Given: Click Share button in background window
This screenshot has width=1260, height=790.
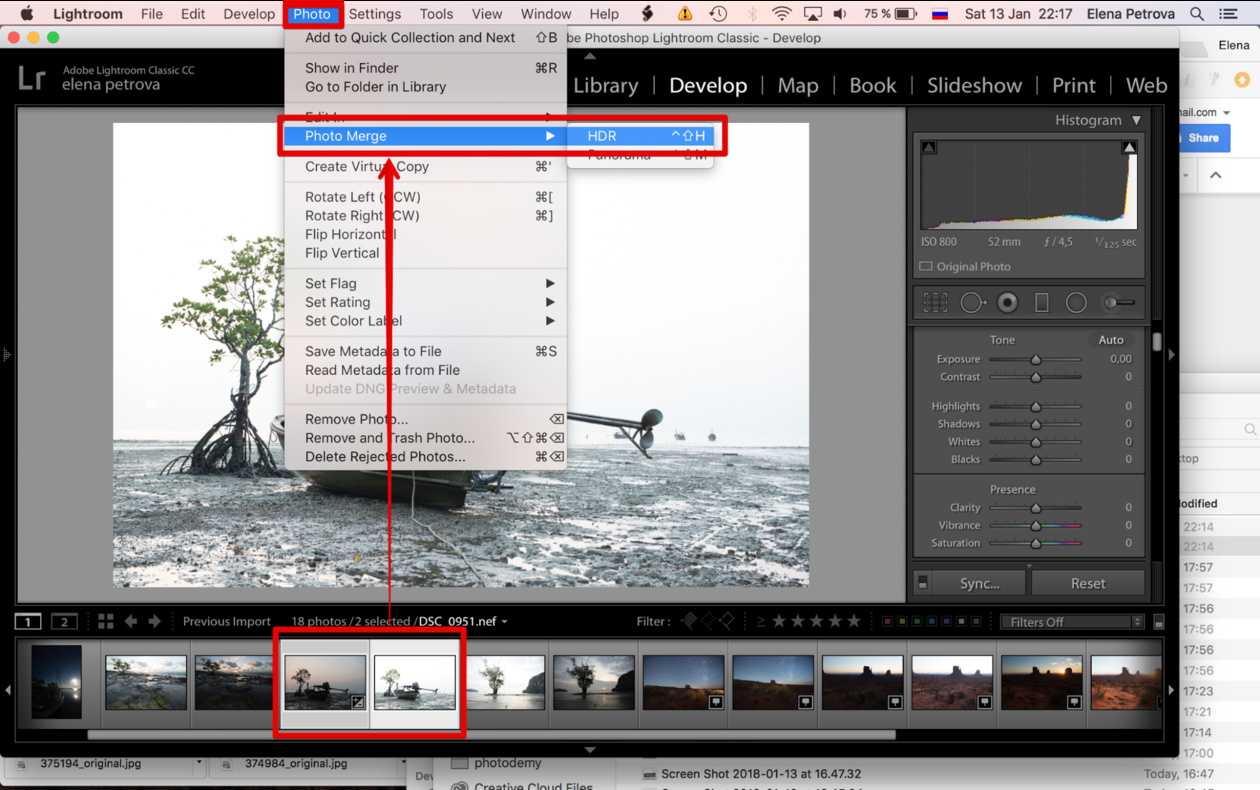Looking at the screenshot, I should [x=1203, y=138].
